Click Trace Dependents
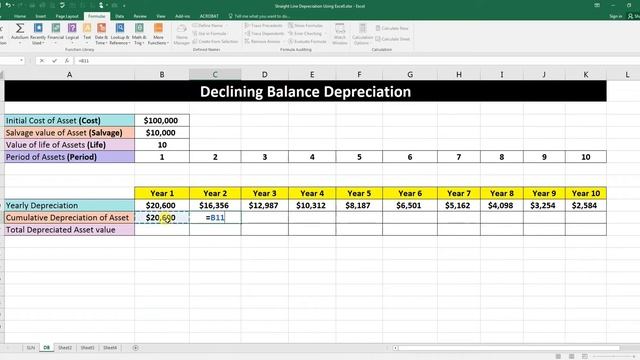Viewport: 640px width, 360px height. tap(264, 33)
